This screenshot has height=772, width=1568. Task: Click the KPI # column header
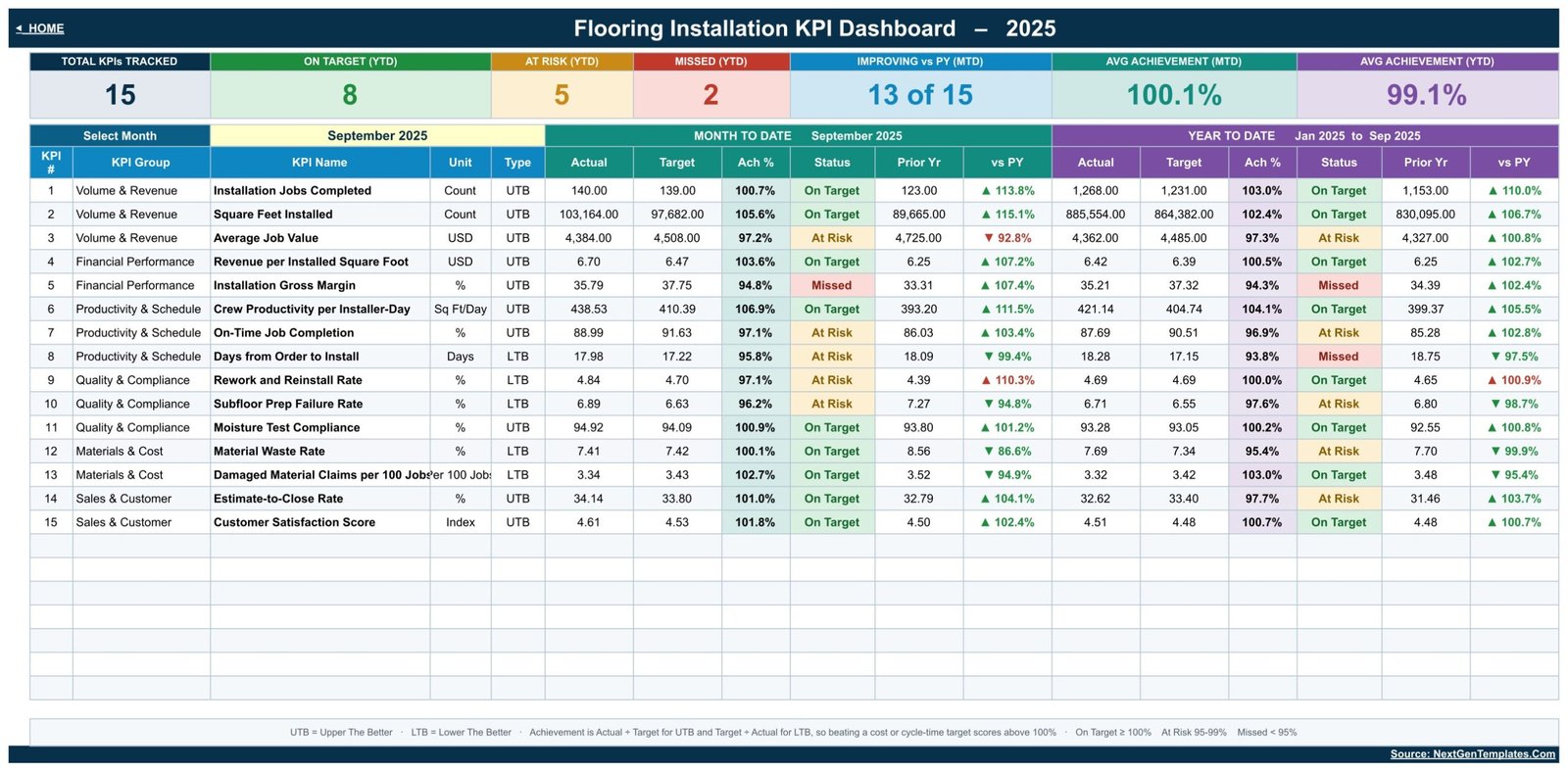pyautogui.click(x=51, y=163)
